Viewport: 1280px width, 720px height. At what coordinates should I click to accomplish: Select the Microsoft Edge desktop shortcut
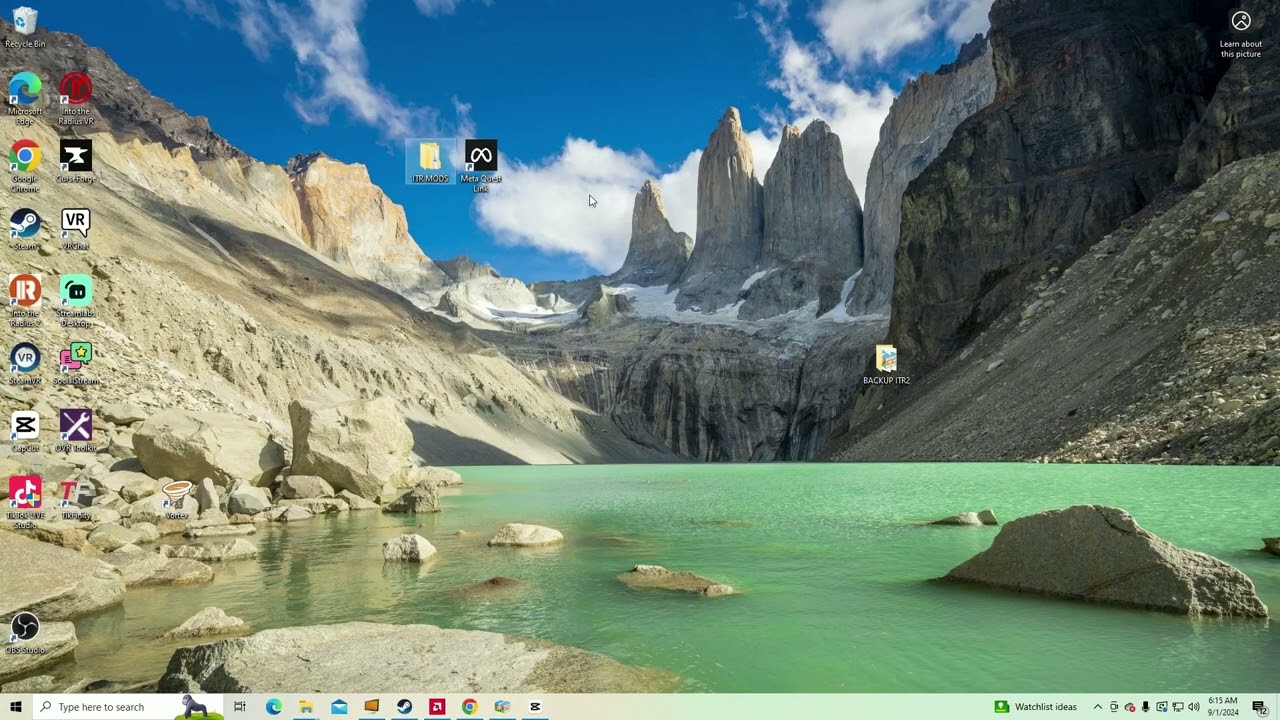(25, 98)
